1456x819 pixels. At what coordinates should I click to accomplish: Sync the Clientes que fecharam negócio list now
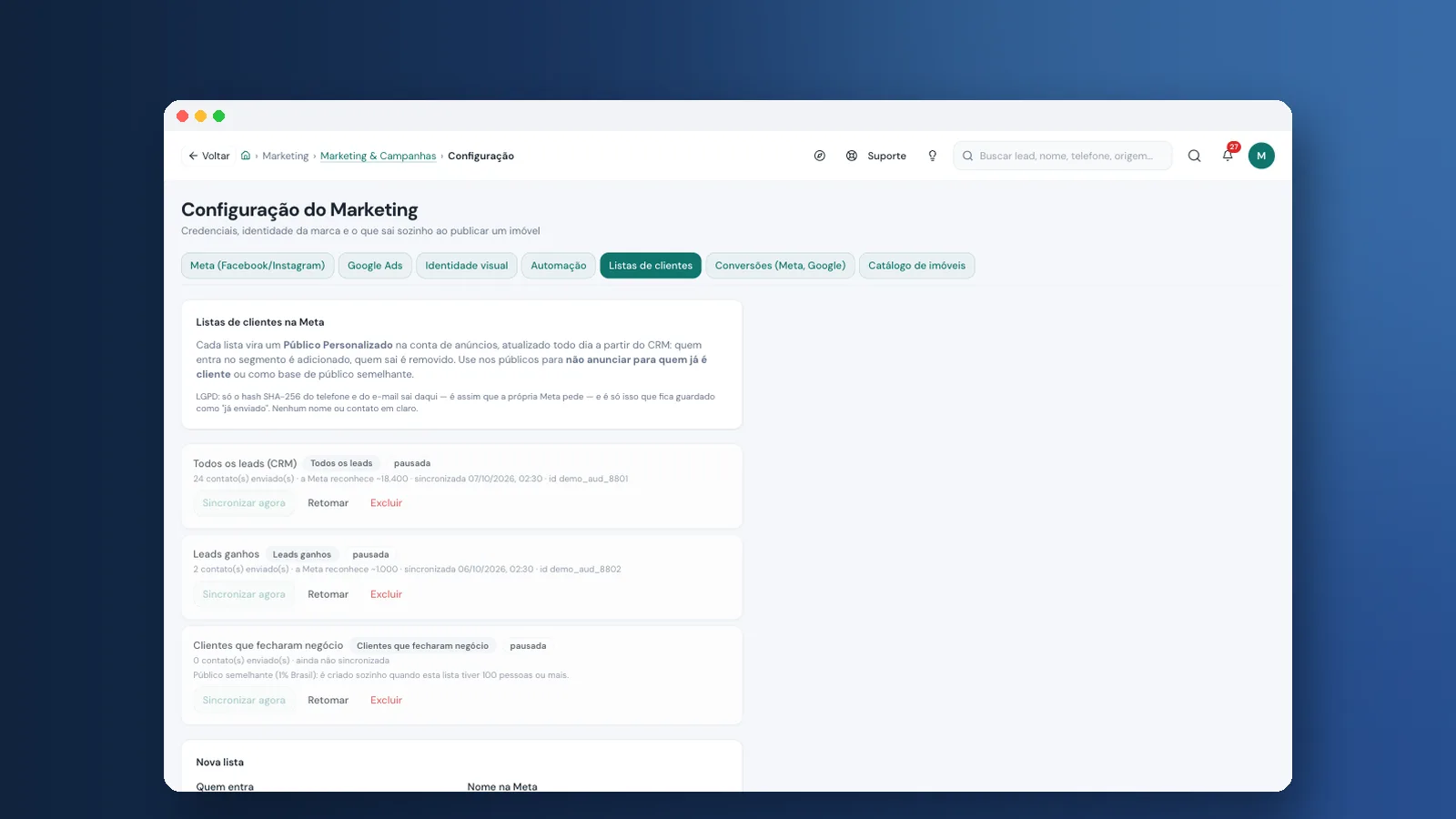(x=244, y=701)
